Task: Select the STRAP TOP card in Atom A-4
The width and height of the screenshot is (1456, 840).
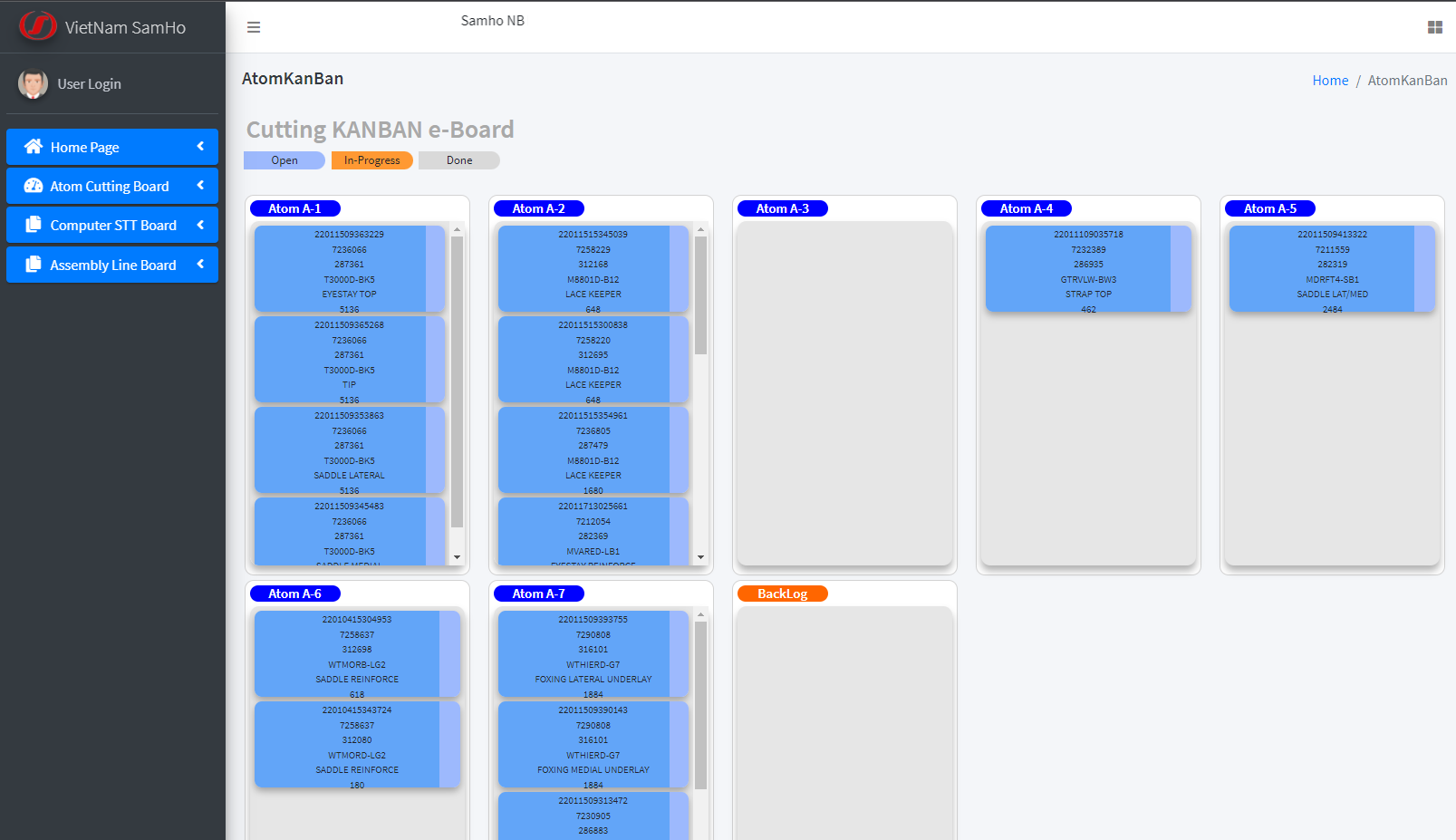Action: tap(1087, 269)
